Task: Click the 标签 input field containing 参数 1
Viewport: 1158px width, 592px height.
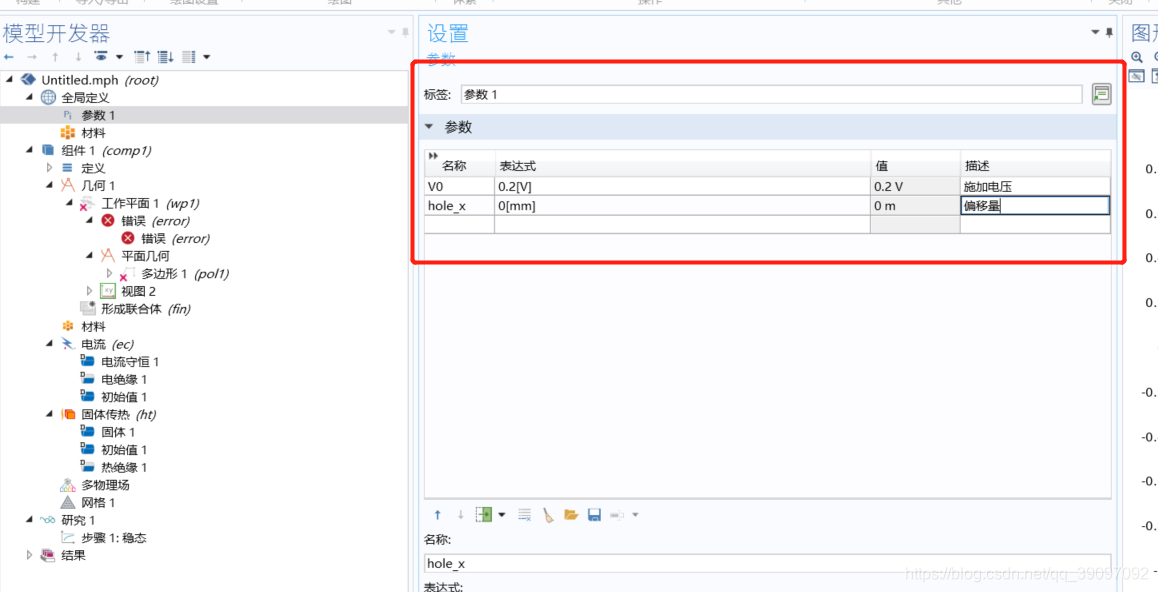Action: pyautogui.click(x=772, y=94)
